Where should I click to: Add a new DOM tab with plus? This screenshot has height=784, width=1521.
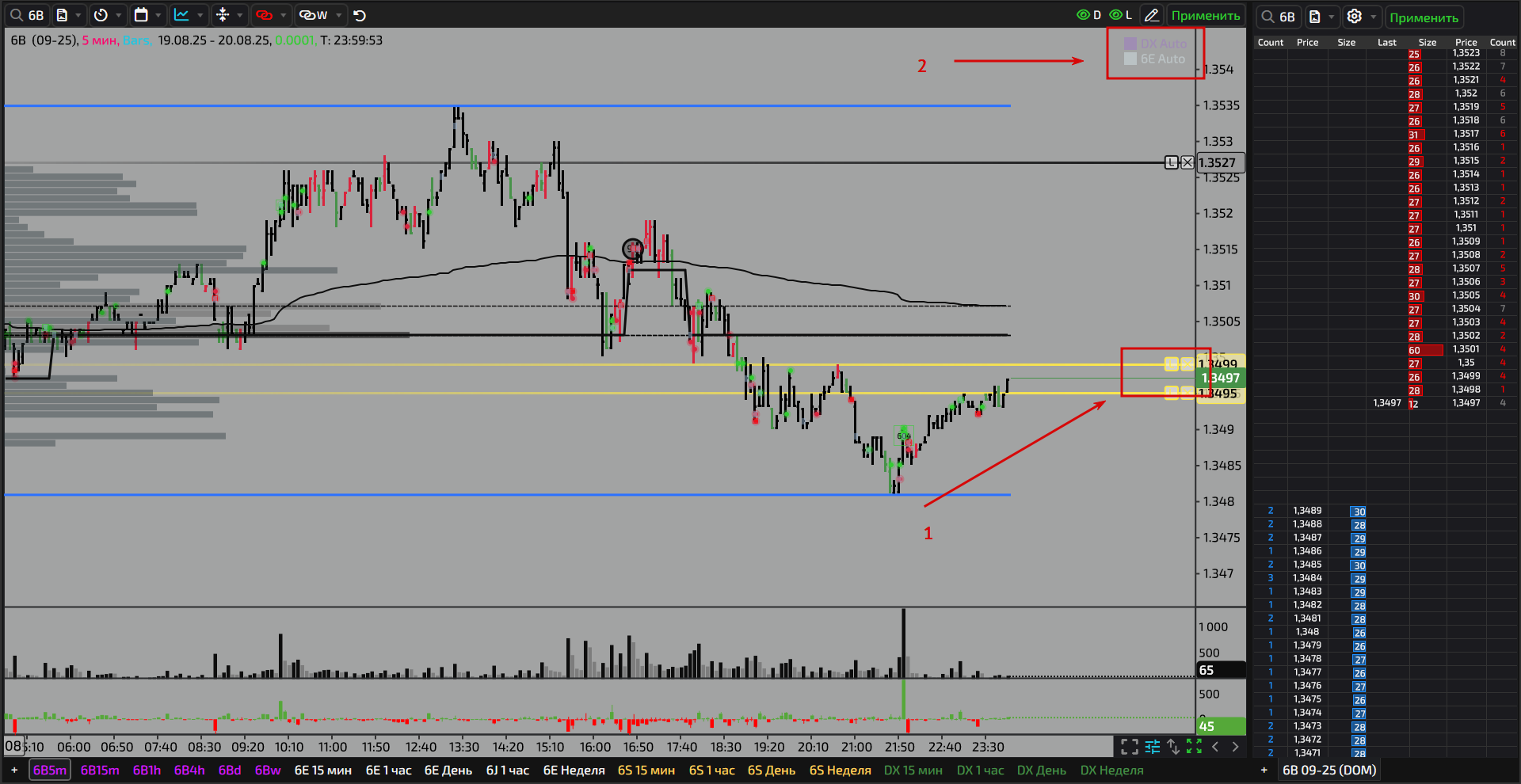point(1264,770)
